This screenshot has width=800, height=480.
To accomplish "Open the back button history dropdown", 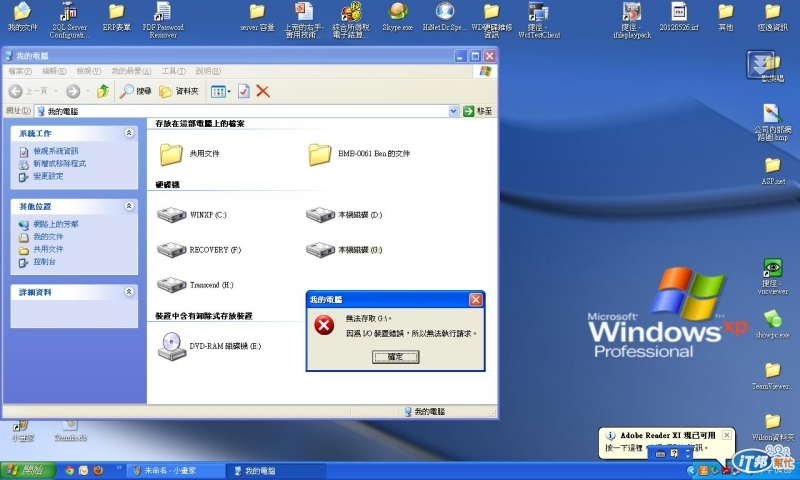I will (x=56, y=92).
